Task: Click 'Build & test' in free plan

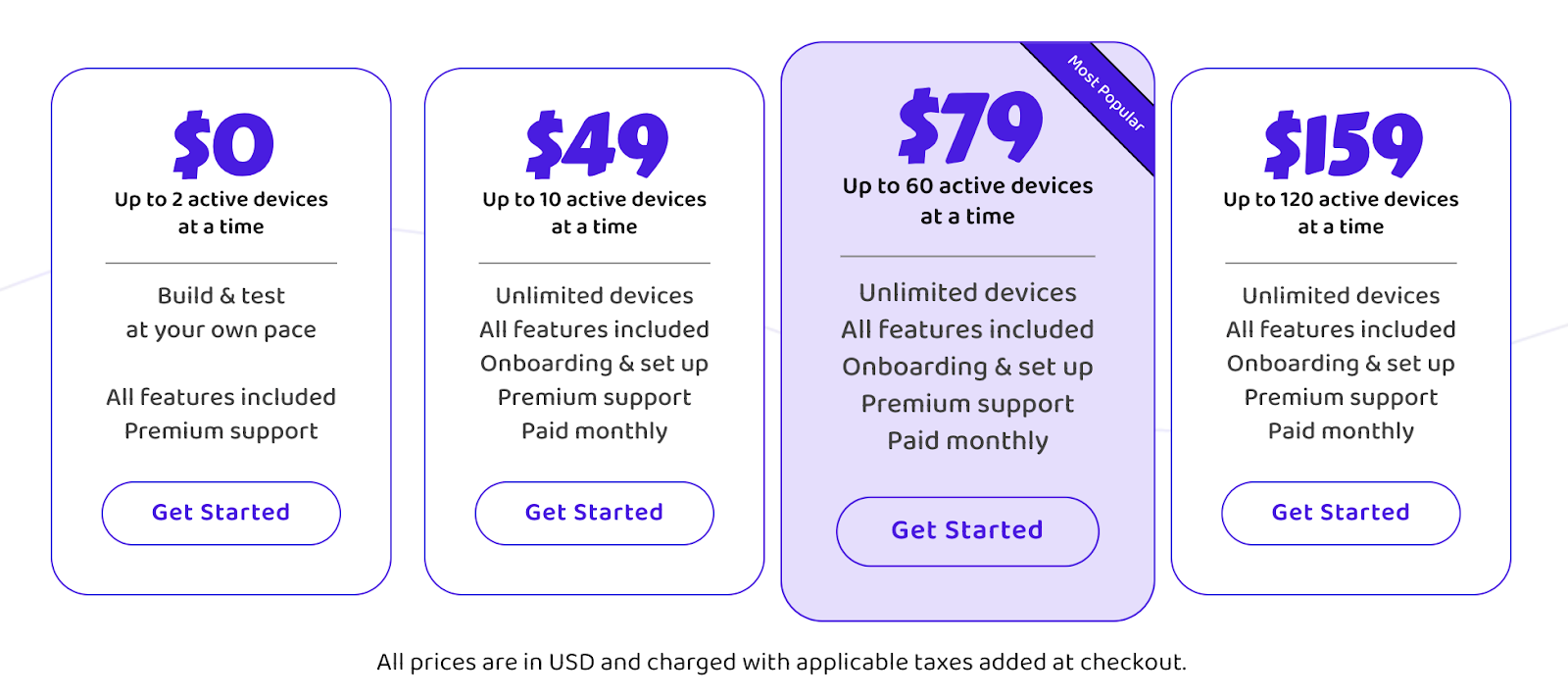Action: pyautogui.click(x=221, y=295)
